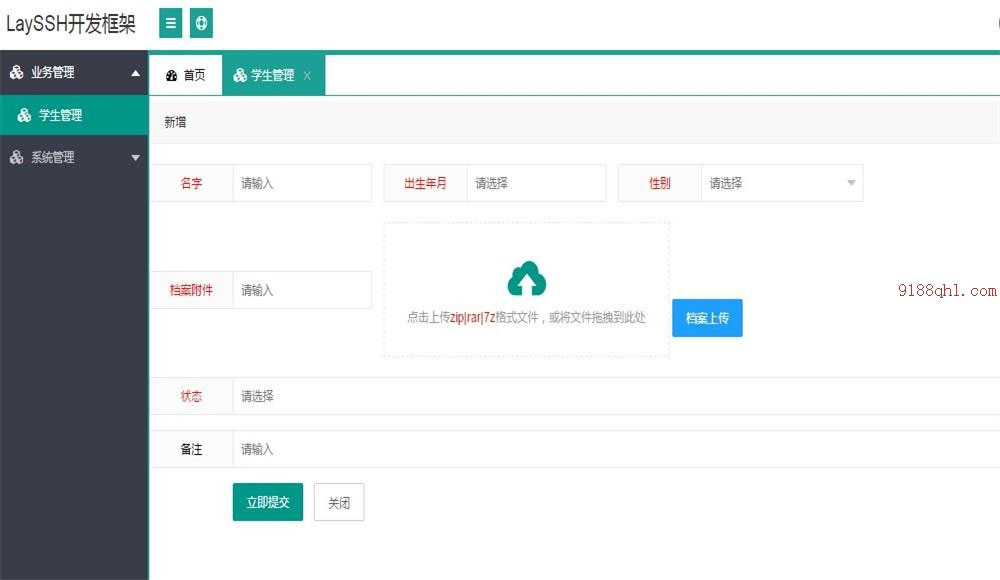
Task: Click the icon on the 学生管理 tab
Action: 239,74
